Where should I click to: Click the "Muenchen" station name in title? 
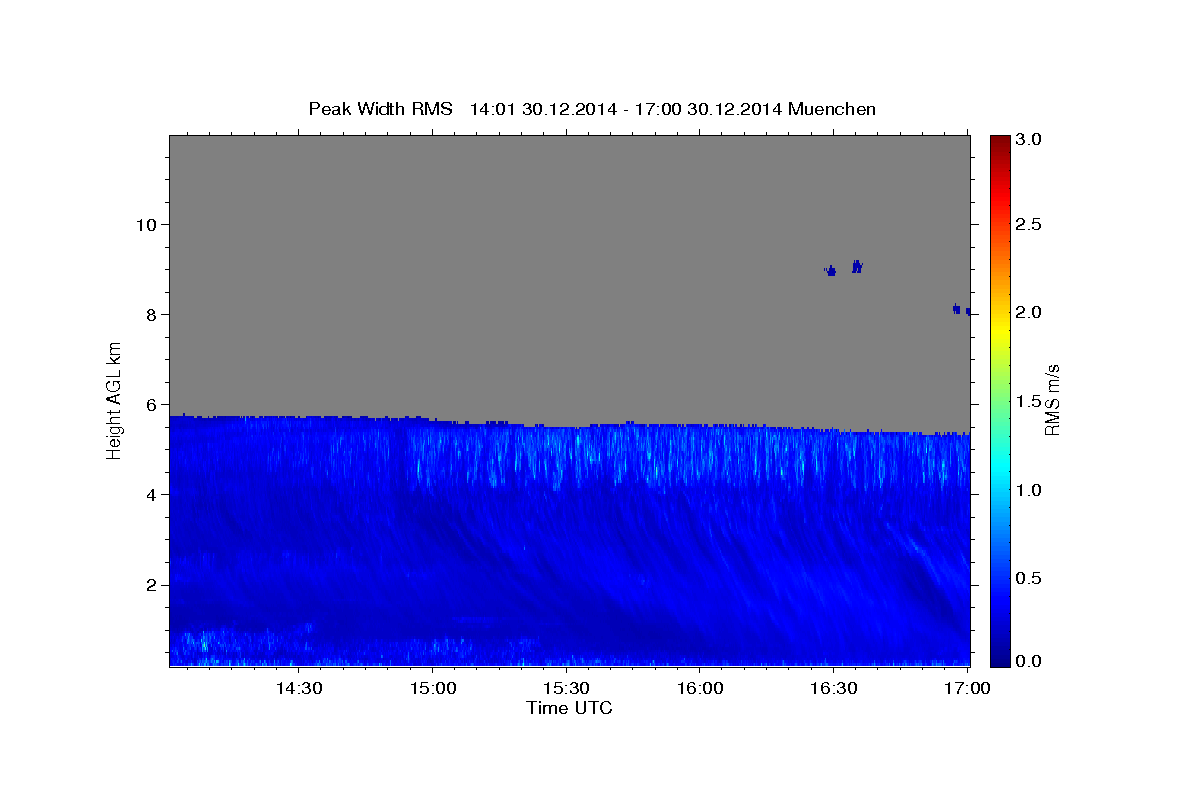pyautogui.click(x=832, y=108)
